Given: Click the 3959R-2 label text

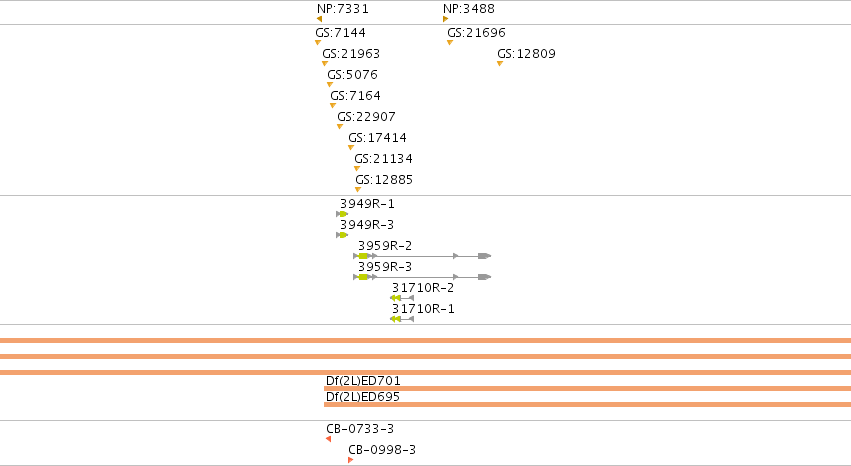Looking at the screenshot, I should (x=385, y=246).
